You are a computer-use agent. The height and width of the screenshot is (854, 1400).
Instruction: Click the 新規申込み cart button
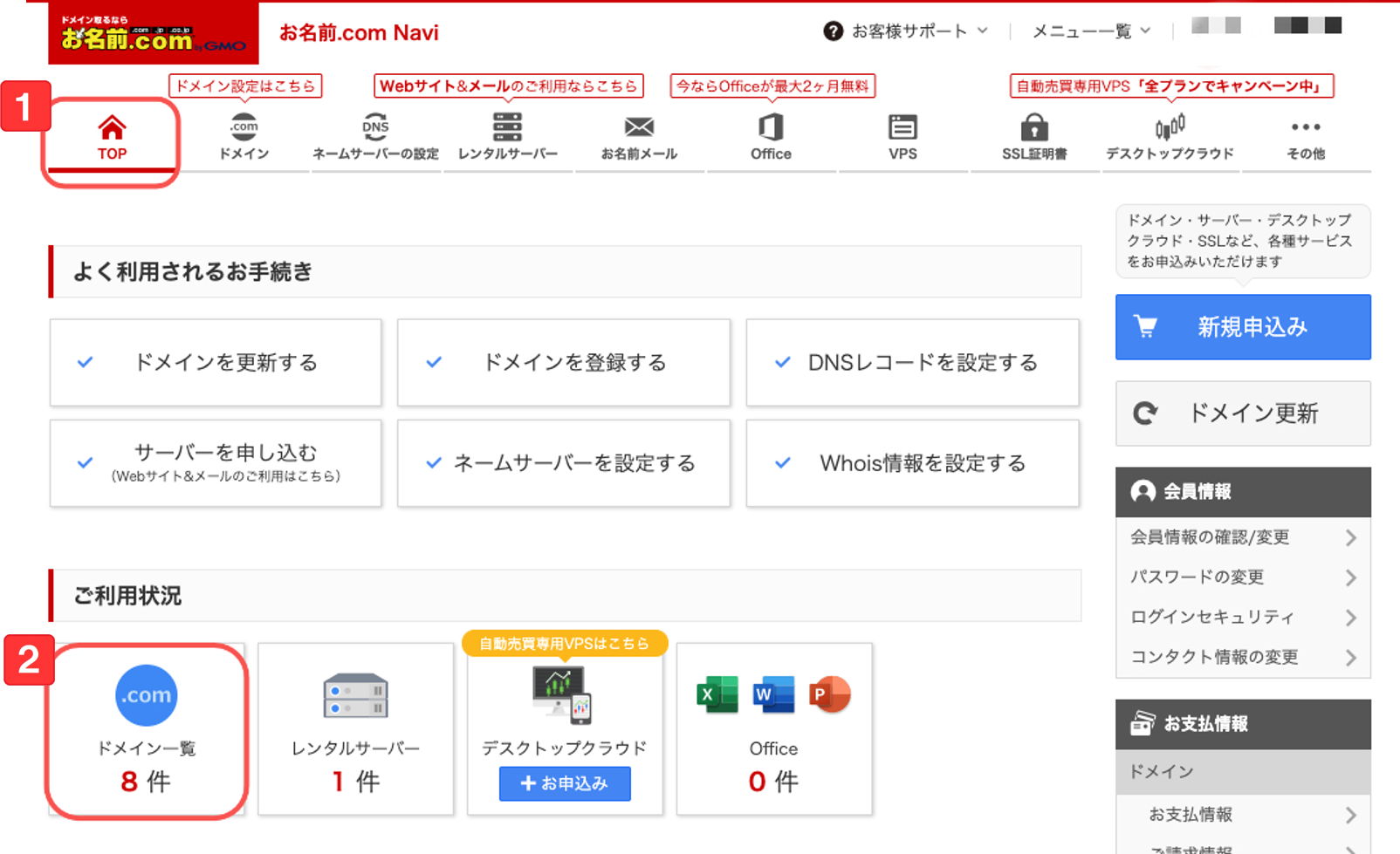point(1243,327)
